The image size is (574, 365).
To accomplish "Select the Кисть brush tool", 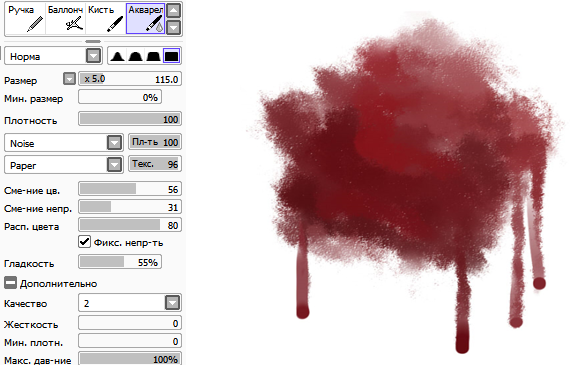I will pyautogui.click(x=106, y=19).
